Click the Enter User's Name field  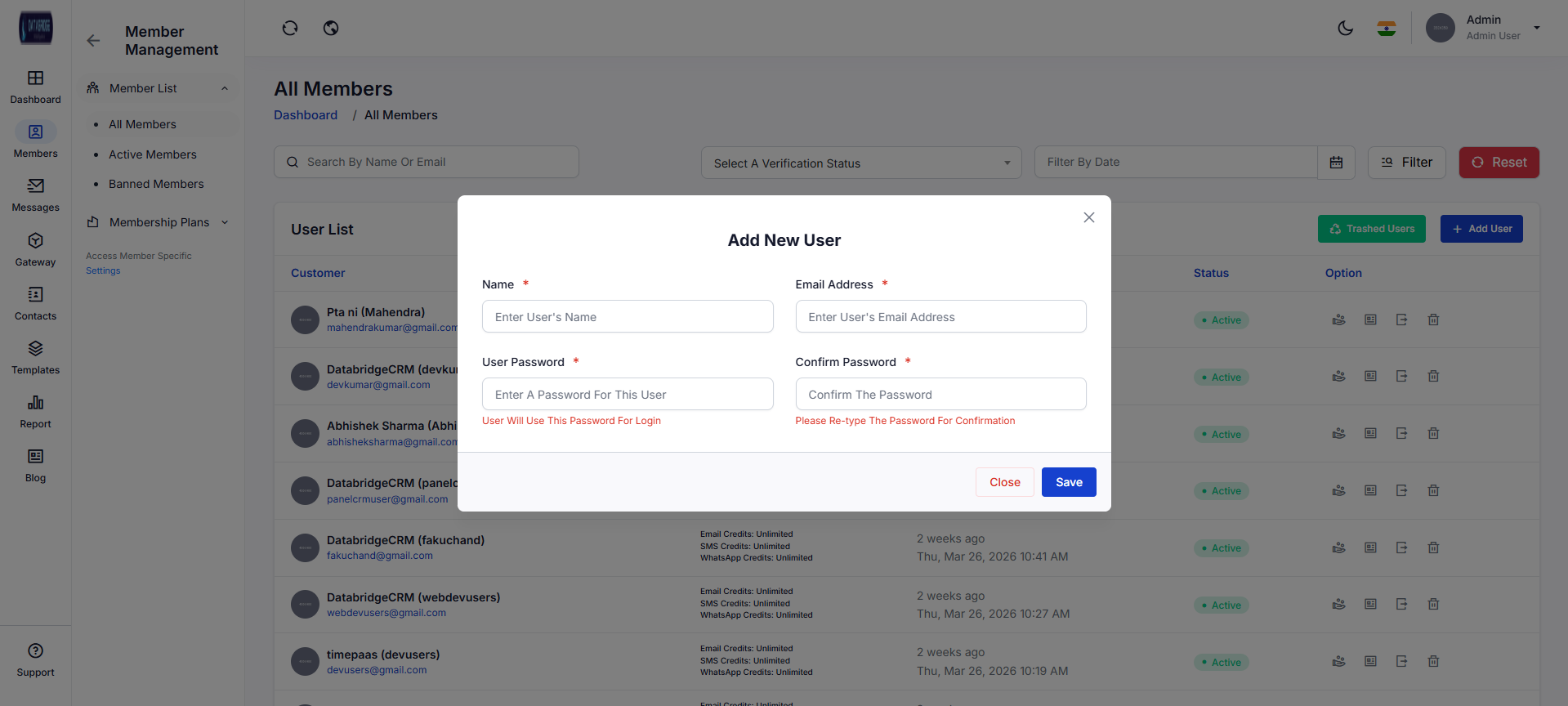(627, 317)
